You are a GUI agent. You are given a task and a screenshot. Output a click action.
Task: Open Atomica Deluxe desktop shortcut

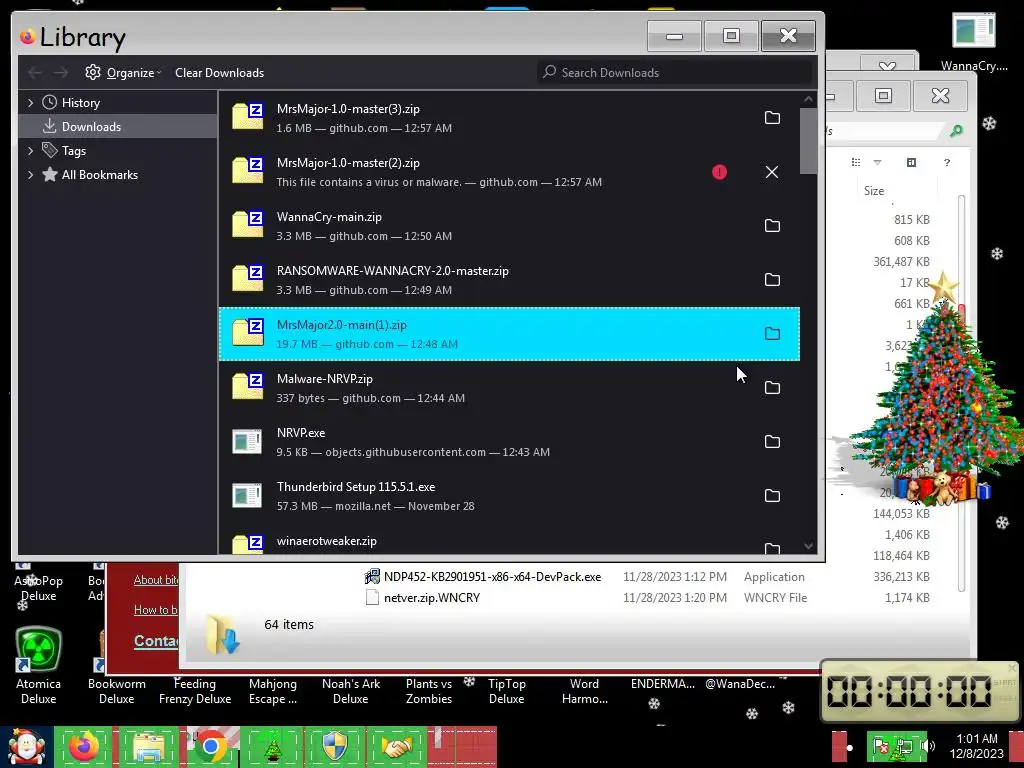pyautogui.click(x=38, y=665)
